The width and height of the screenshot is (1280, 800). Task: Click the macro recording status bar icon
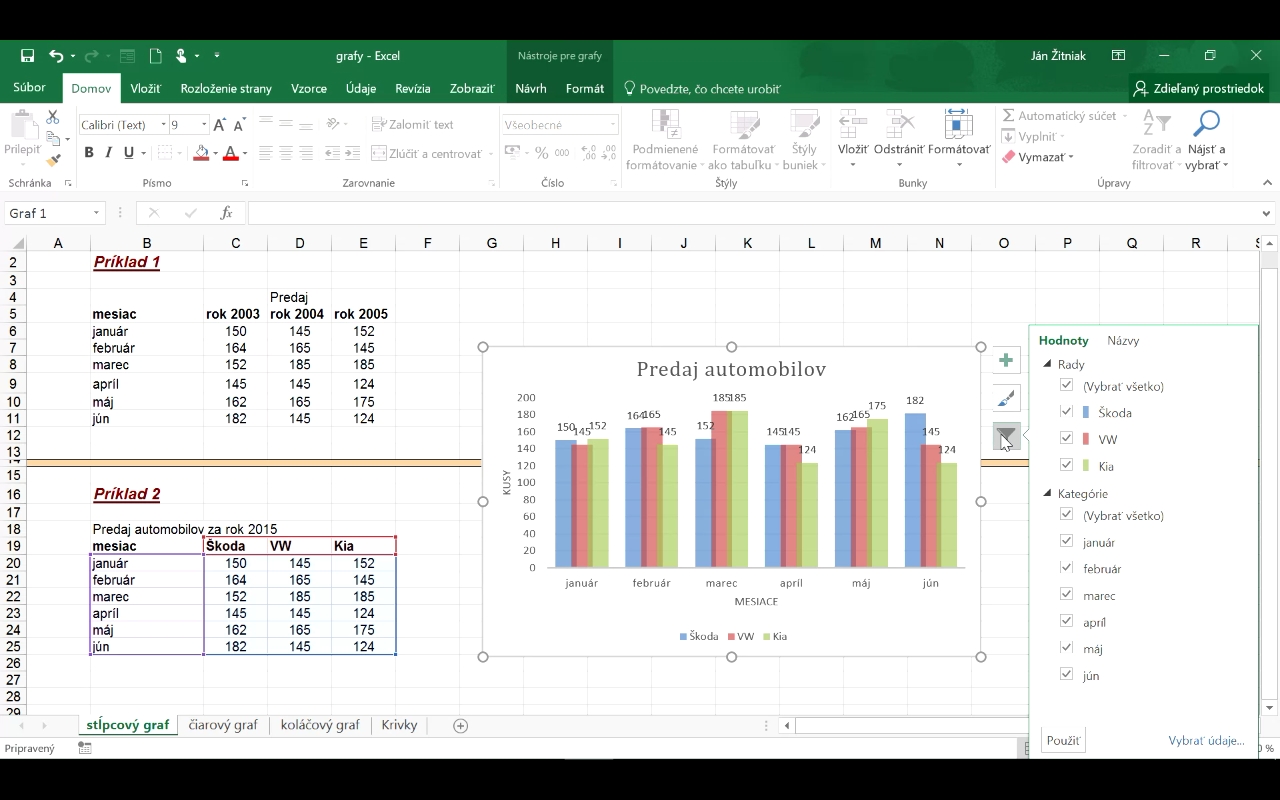[x=85, y=748]
